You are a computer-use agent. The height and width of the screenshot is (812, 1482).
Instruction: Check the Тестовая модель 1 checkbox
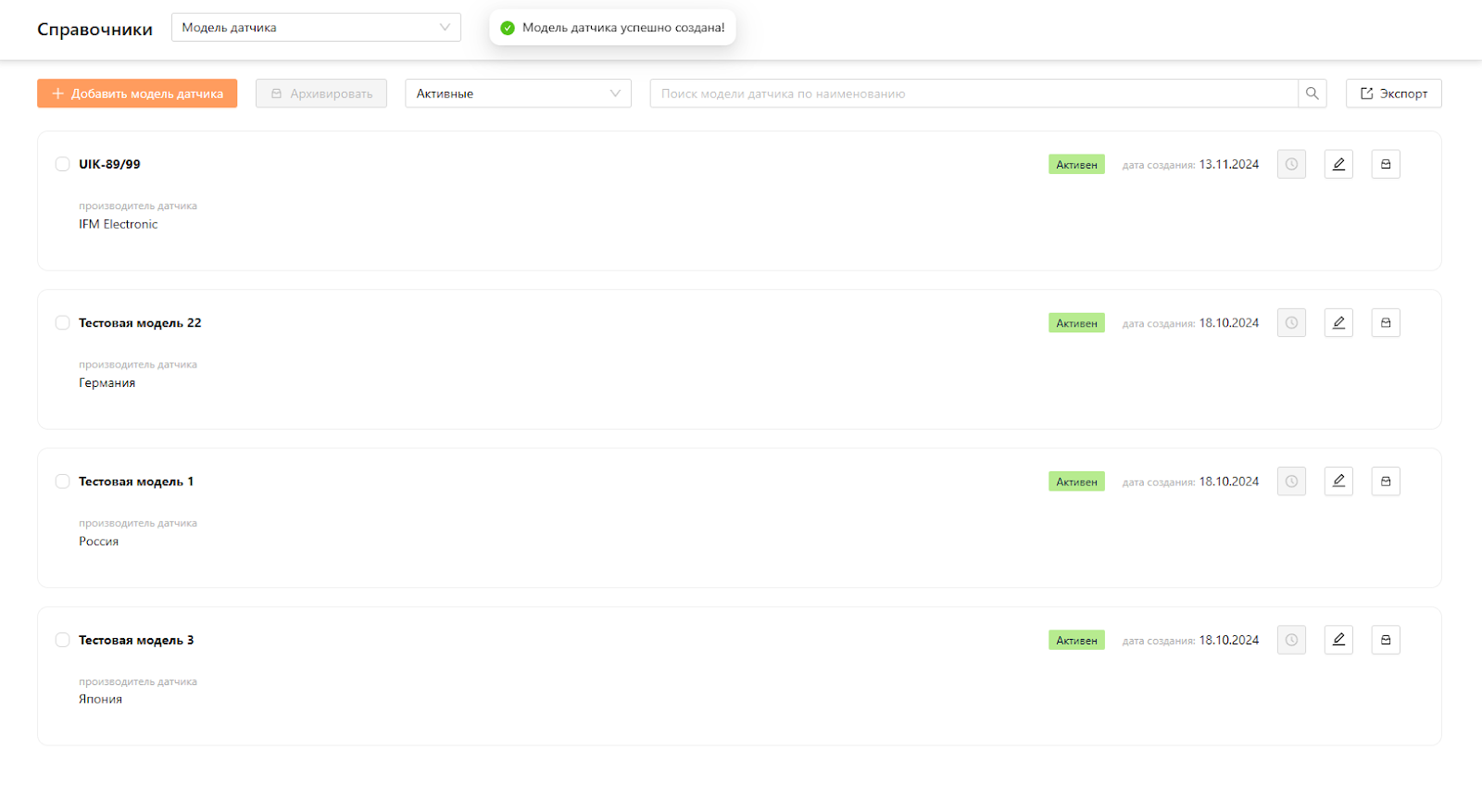point(63,481)
